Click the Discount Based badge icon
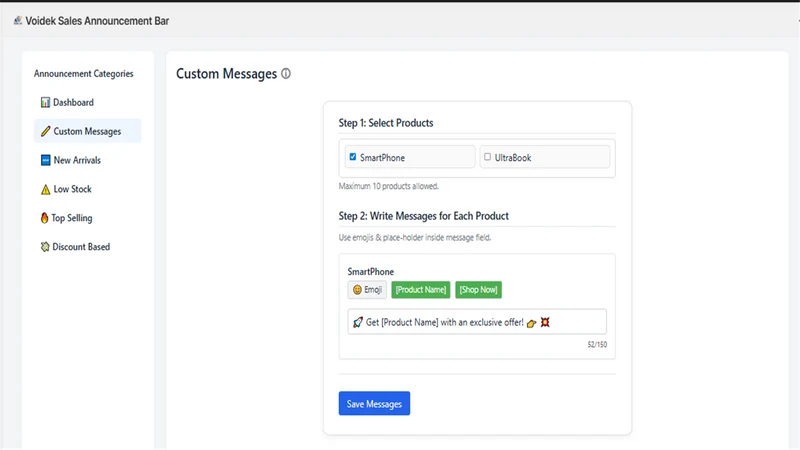 click(45, 247)
